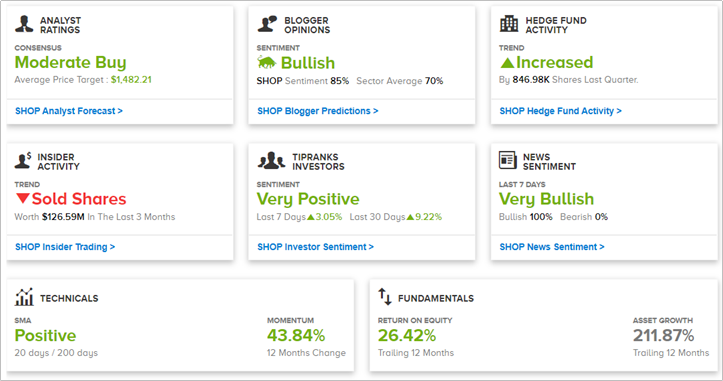View SHOP Investor Sentiment details
The image size is (723, 381).
pos(315,247)
